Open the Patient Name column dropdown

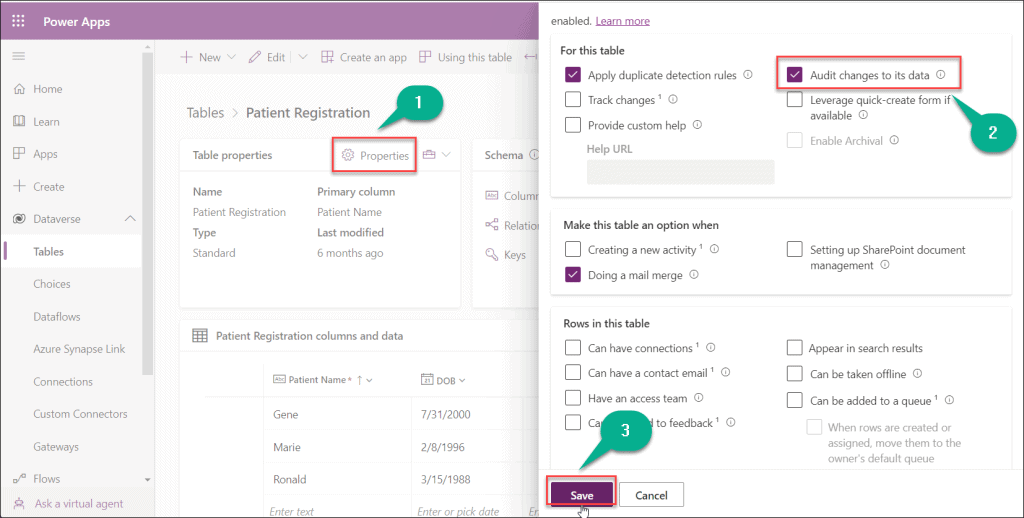click(x=370, y=380)
